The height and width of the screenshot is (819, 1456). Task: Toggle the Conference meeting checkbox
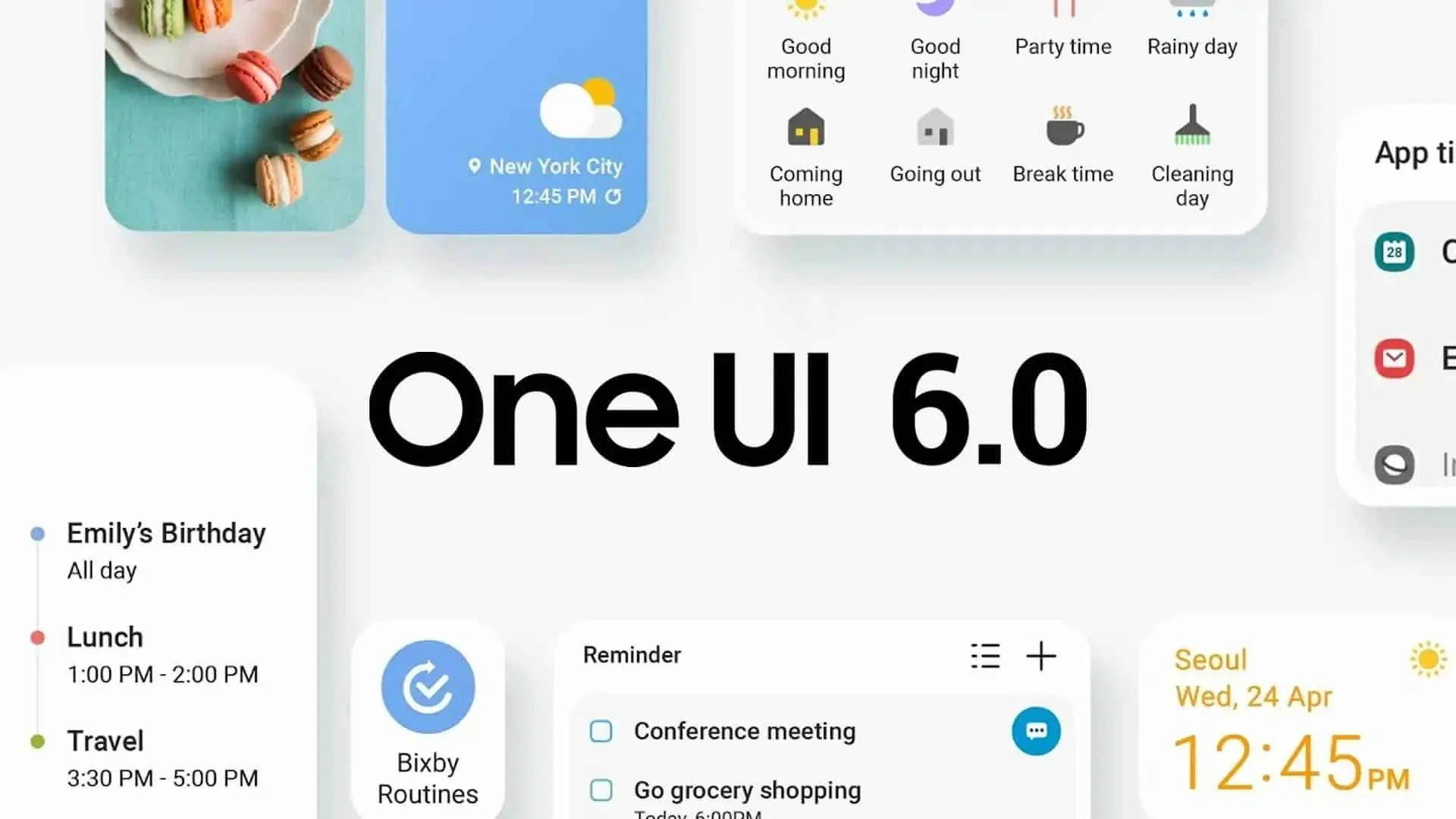[601, 731]
